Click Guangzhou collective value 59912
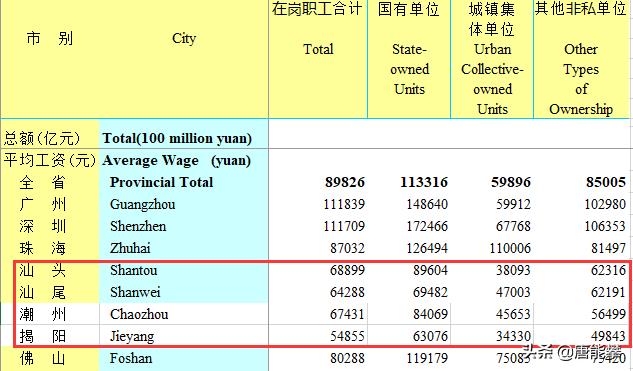633x371 pixels. (x=513, y=204)
